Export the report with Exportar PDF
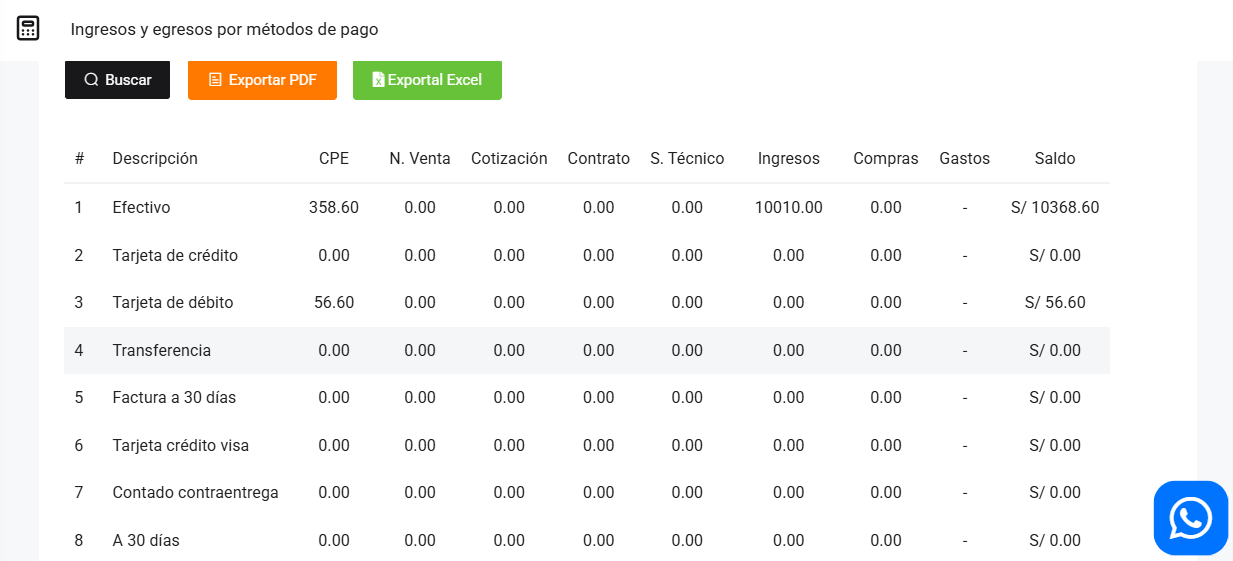Screen dimensions: 1233x561 pos(262,80)
